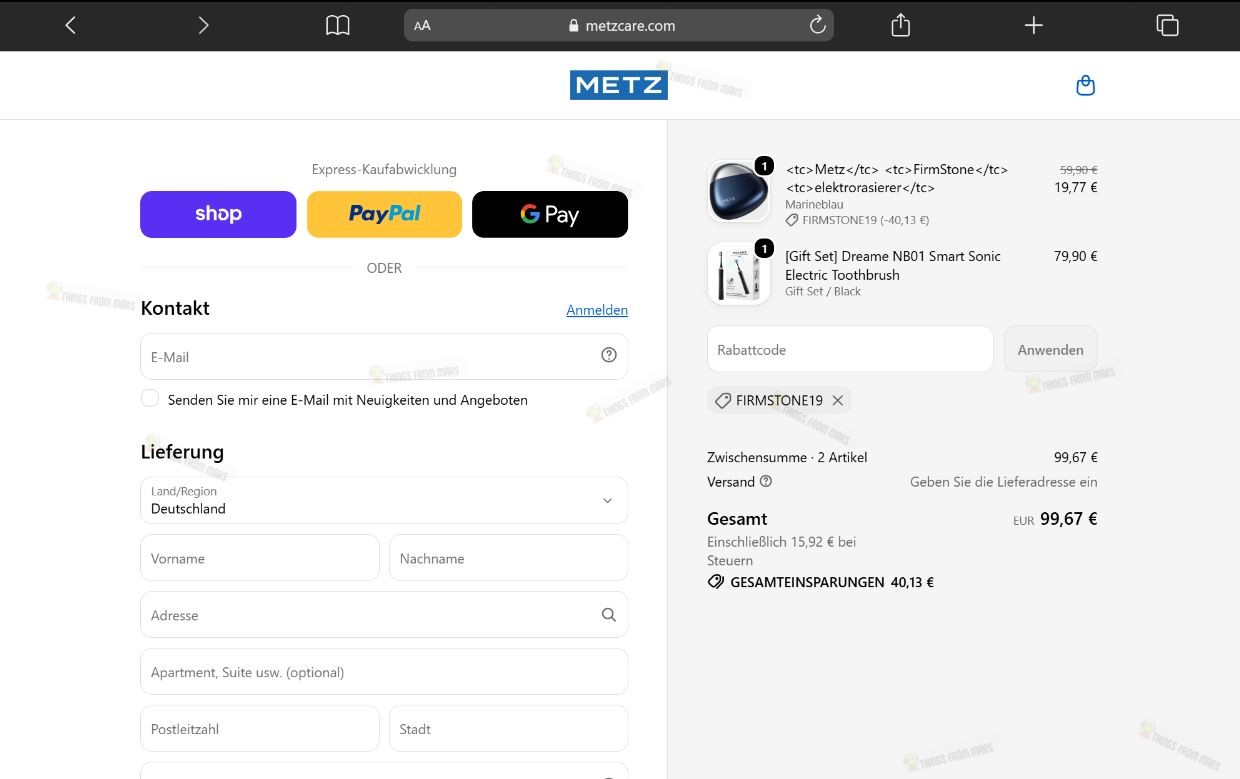1240x779 pixels.
Task: Enable newsletter emails checkbox
Action: (150, 398)
